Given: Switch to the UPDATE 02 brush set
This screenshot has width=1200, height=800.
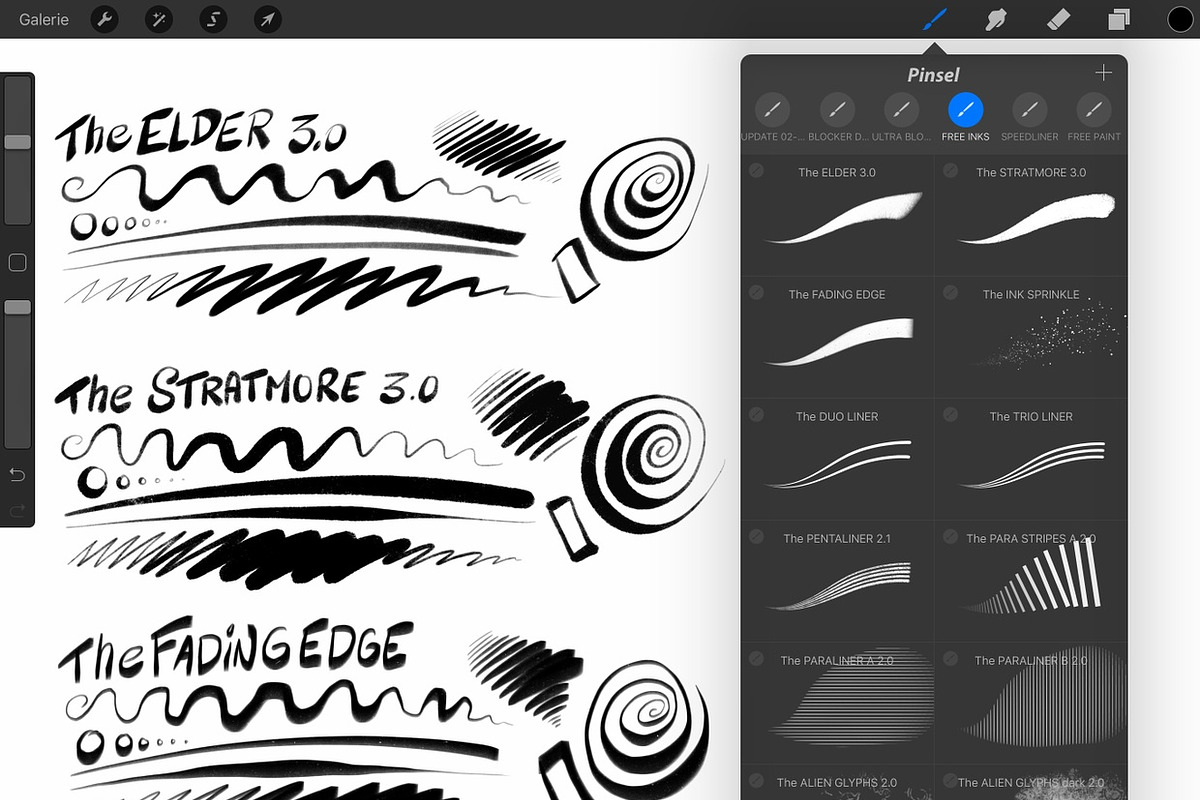Looking at the screenshot, I should (771, 117).
